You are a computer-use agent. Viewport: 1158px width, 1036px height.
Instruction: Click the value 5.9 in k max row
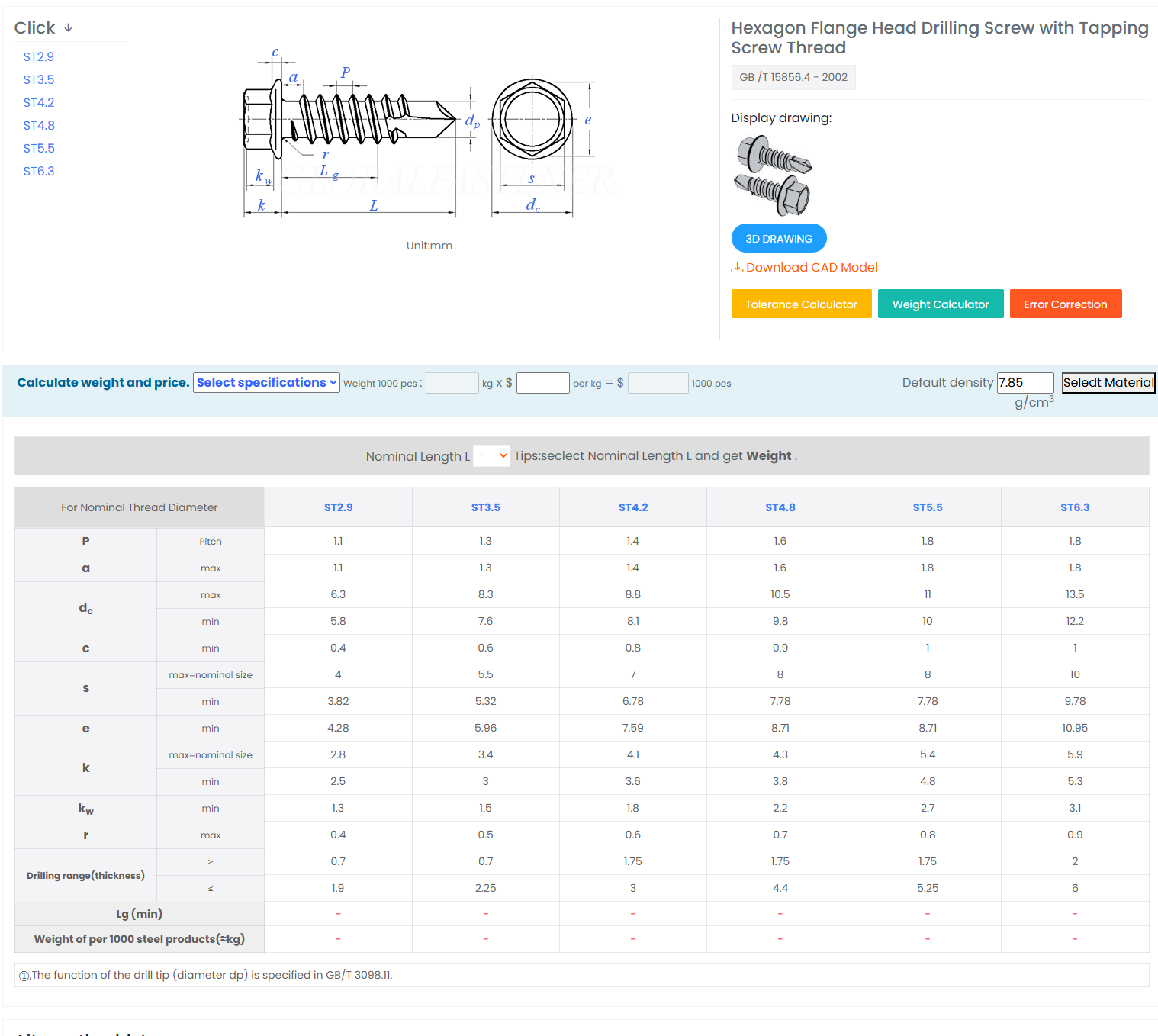(x=1075, y=754)
